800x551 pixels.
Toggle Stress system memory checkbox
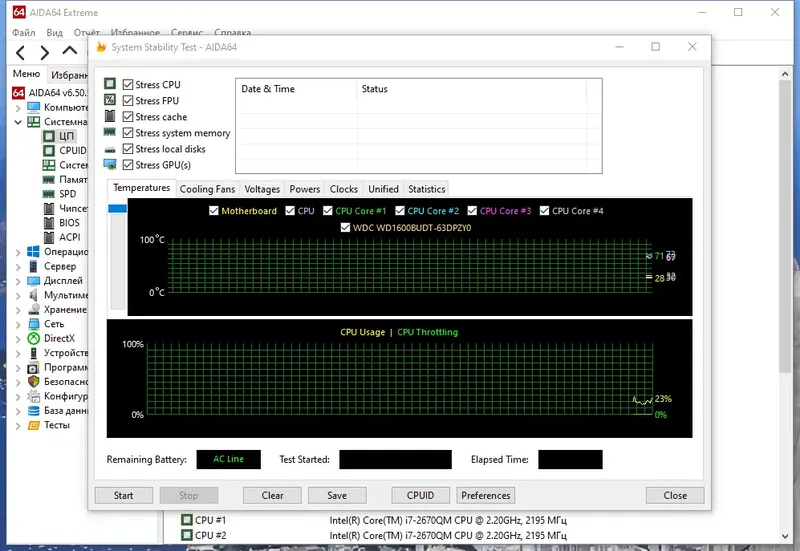click(x=128, y=133)
